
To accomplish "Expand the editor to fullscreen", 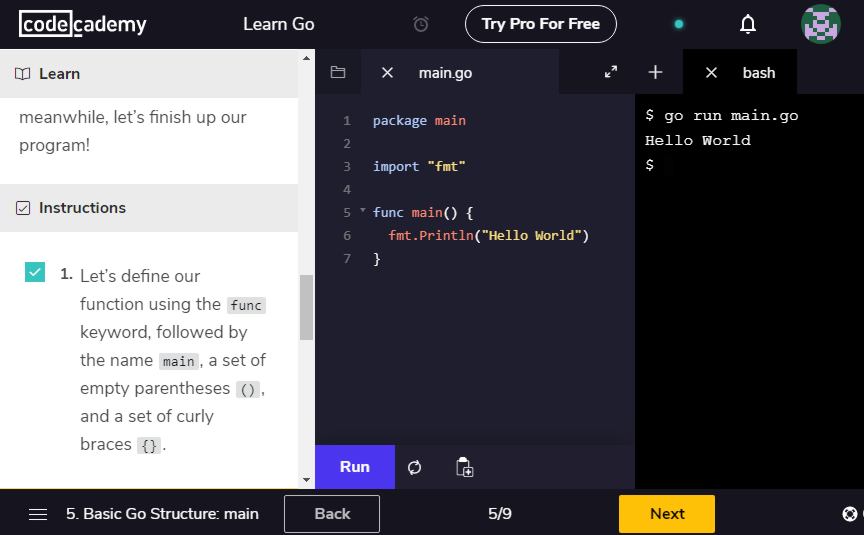I will [x=611, y=72].
